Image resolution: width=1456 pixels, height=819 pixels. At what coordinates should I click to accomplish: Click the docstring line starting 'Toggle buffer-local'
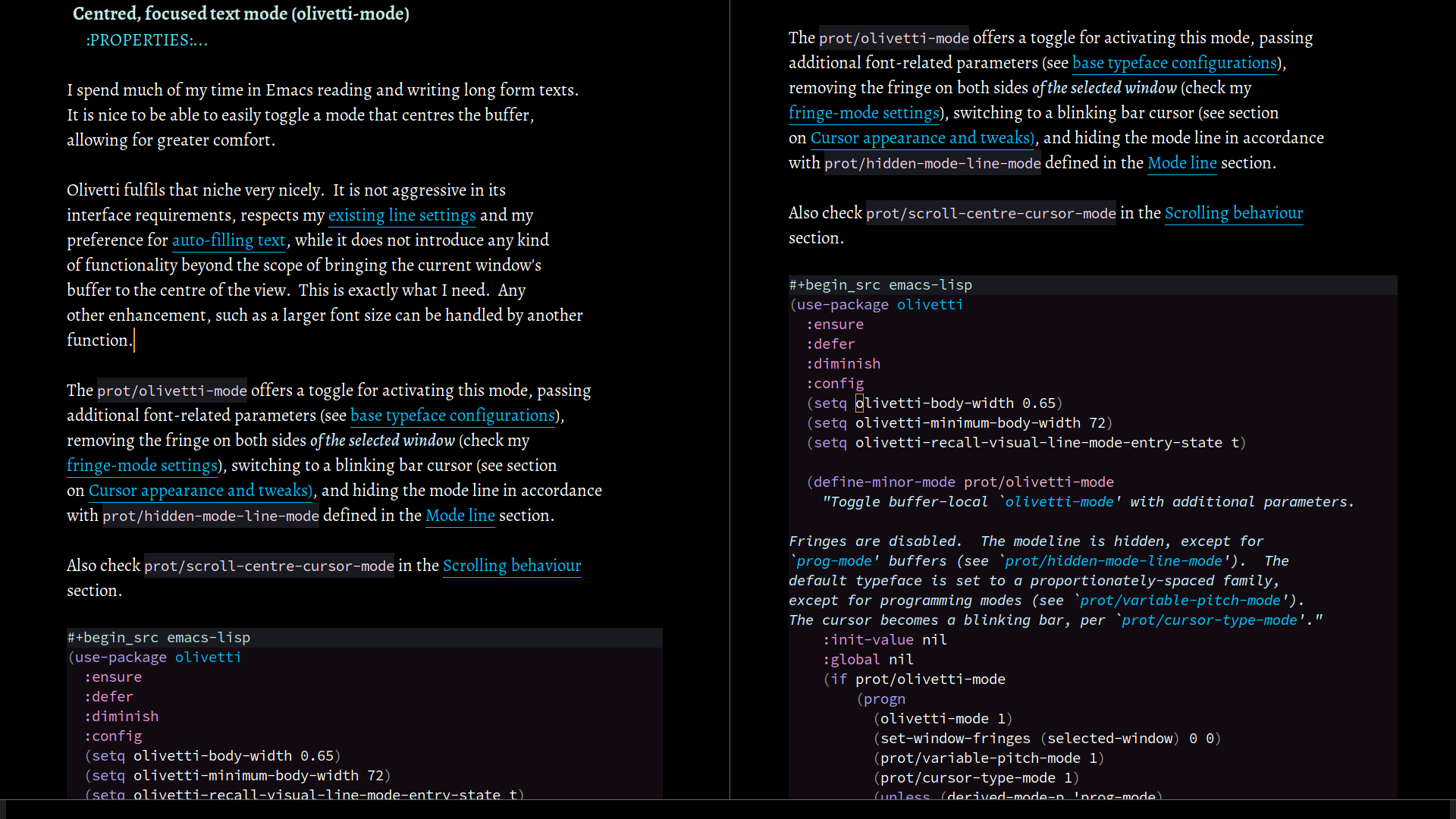click(1088, 502)
